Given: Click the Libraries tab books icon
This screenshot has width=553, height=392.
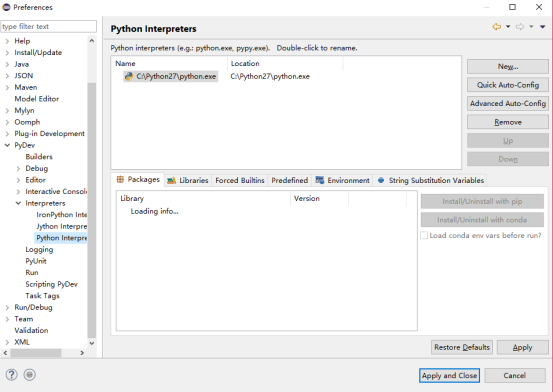Looking at the screenshot, I should 171,180.
